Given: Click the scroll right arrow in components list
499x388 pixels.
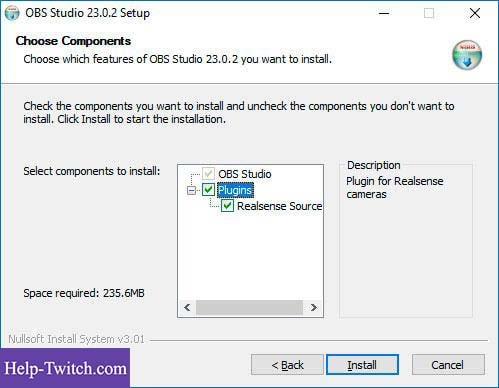Looking at the screenshot, I should tap(313, 307).
